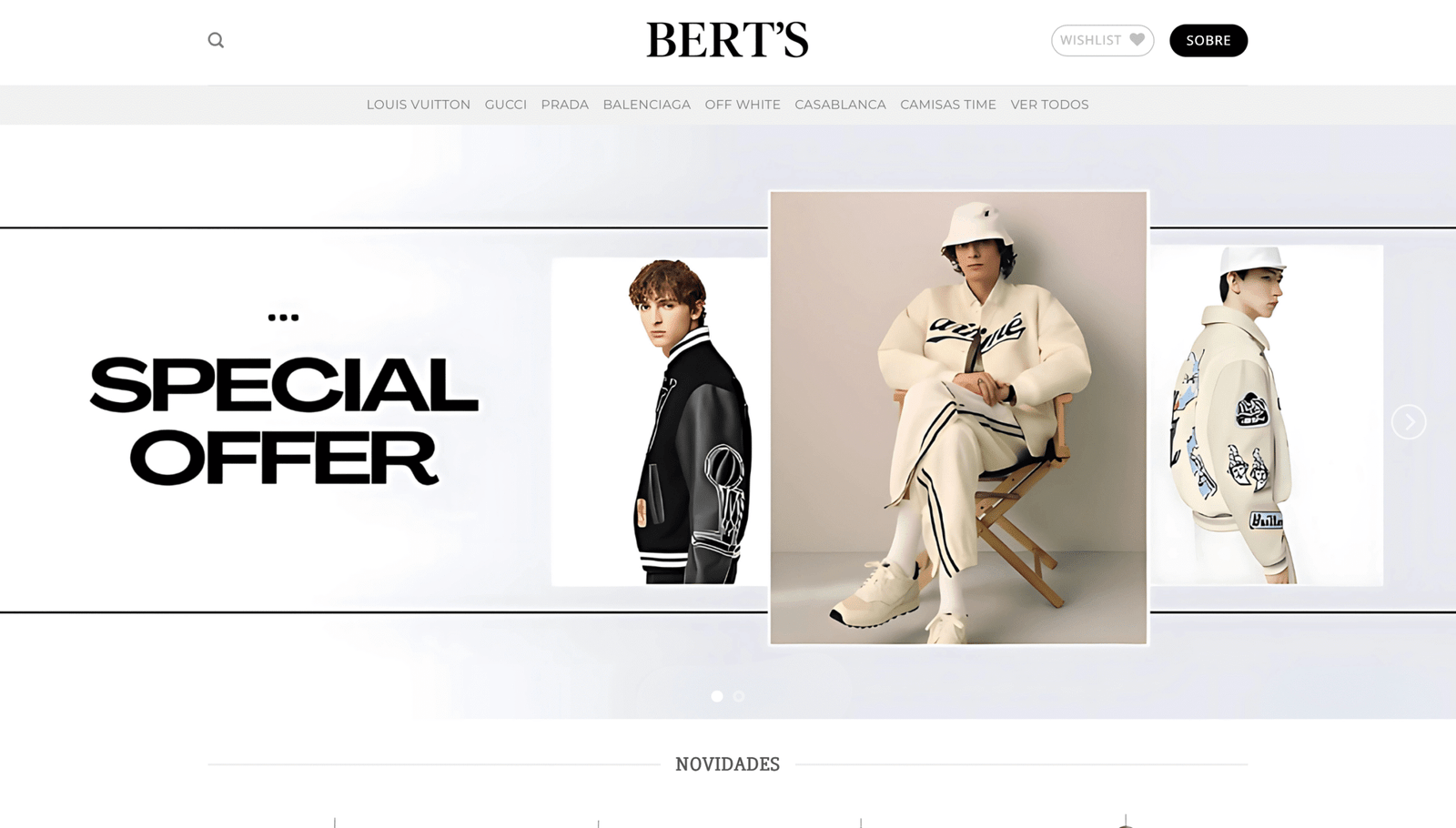Screen dimensions: 1456x828
Task: Click the Special Offer banner text
Action: (x=283, y=421)
